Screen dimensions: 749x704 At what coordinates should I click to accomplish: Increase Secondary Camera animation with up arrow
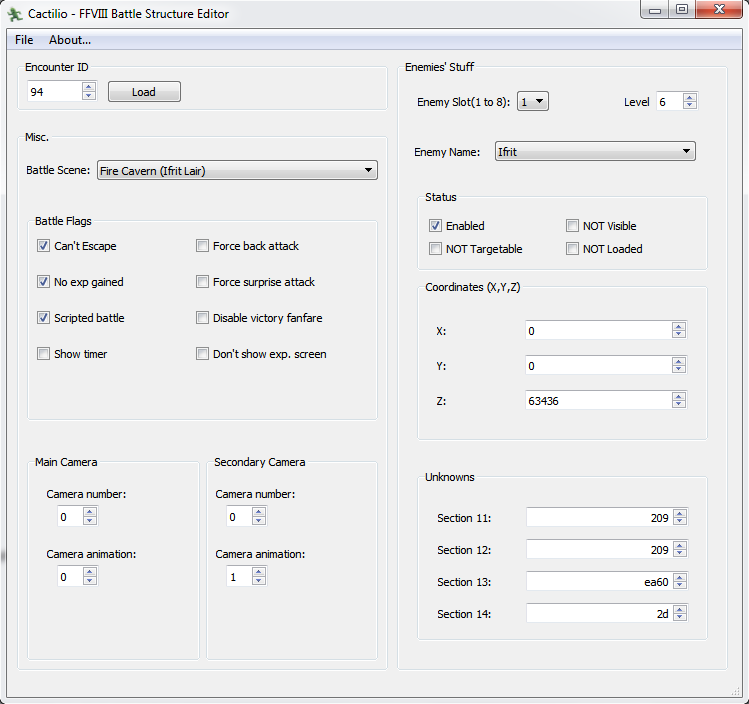pyautogui.click(x=259, y=572)
